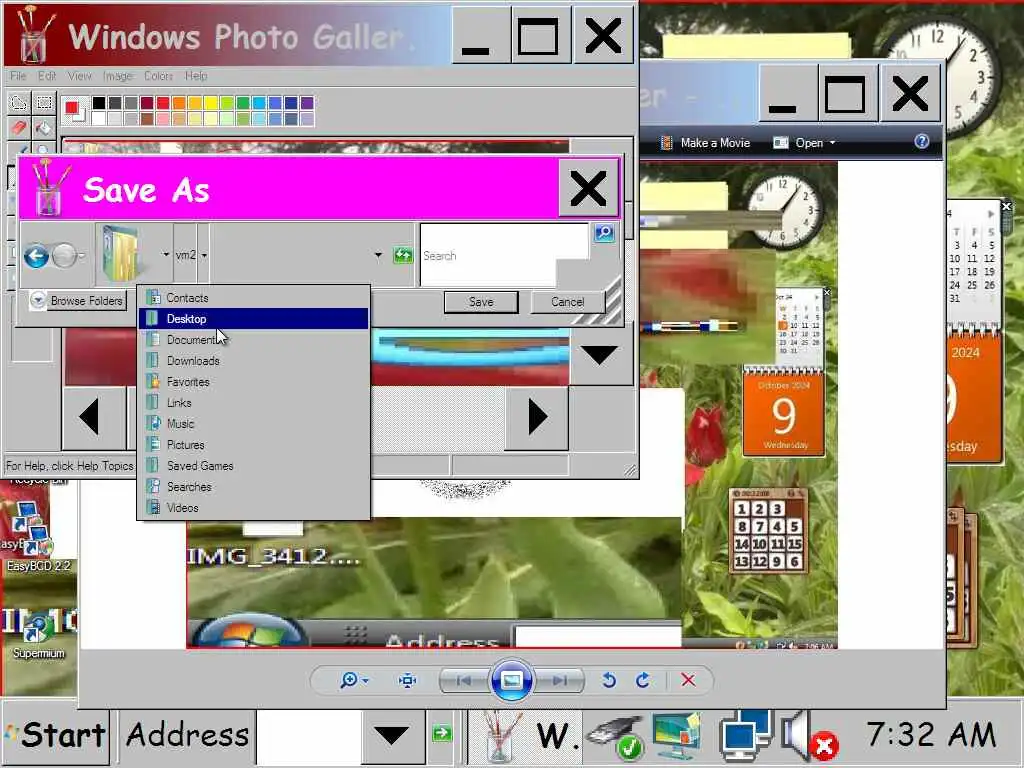The image size is (1024, 768).
Task: Click the taskbar address green go arrow
Action: [x=442, y=734]
